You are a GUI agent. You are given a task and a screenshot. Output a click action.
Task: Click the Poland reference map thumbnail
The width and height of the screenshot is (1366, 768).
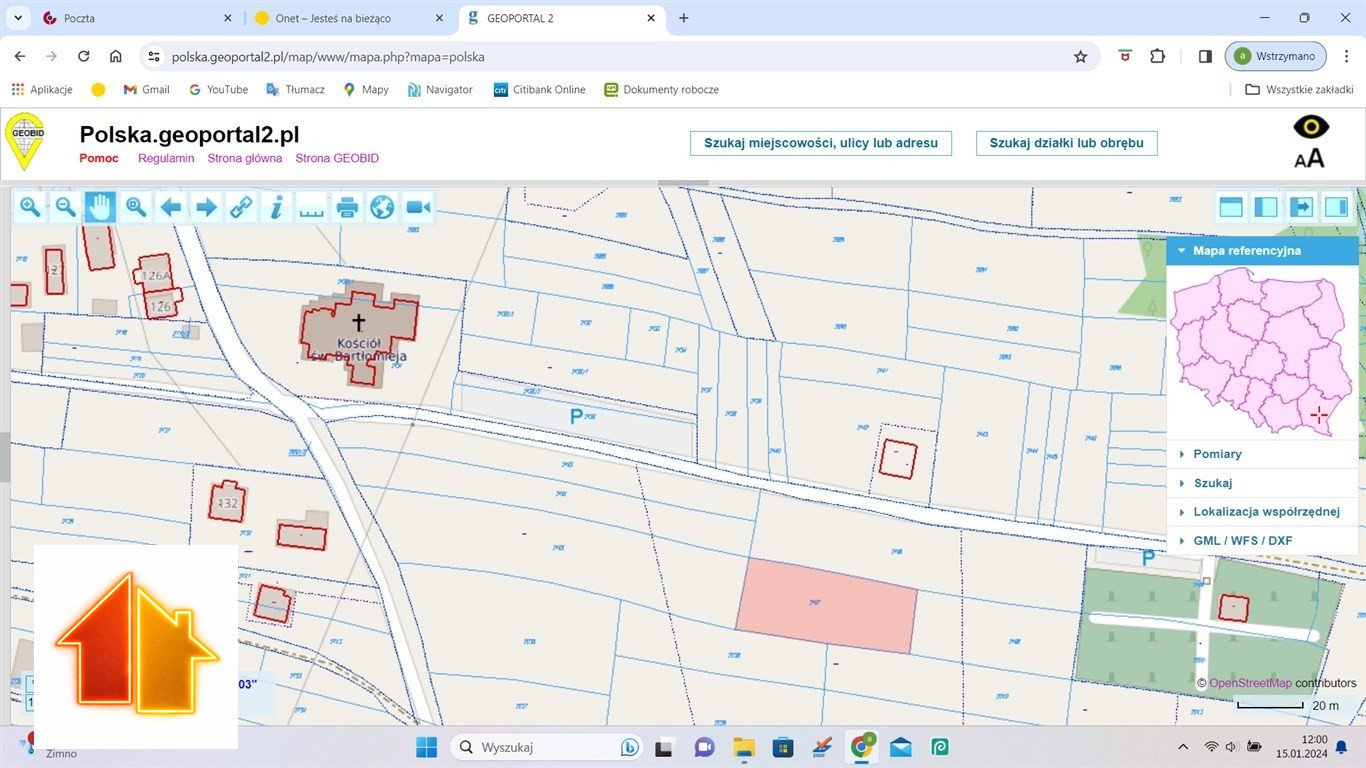pos(1261,351)
